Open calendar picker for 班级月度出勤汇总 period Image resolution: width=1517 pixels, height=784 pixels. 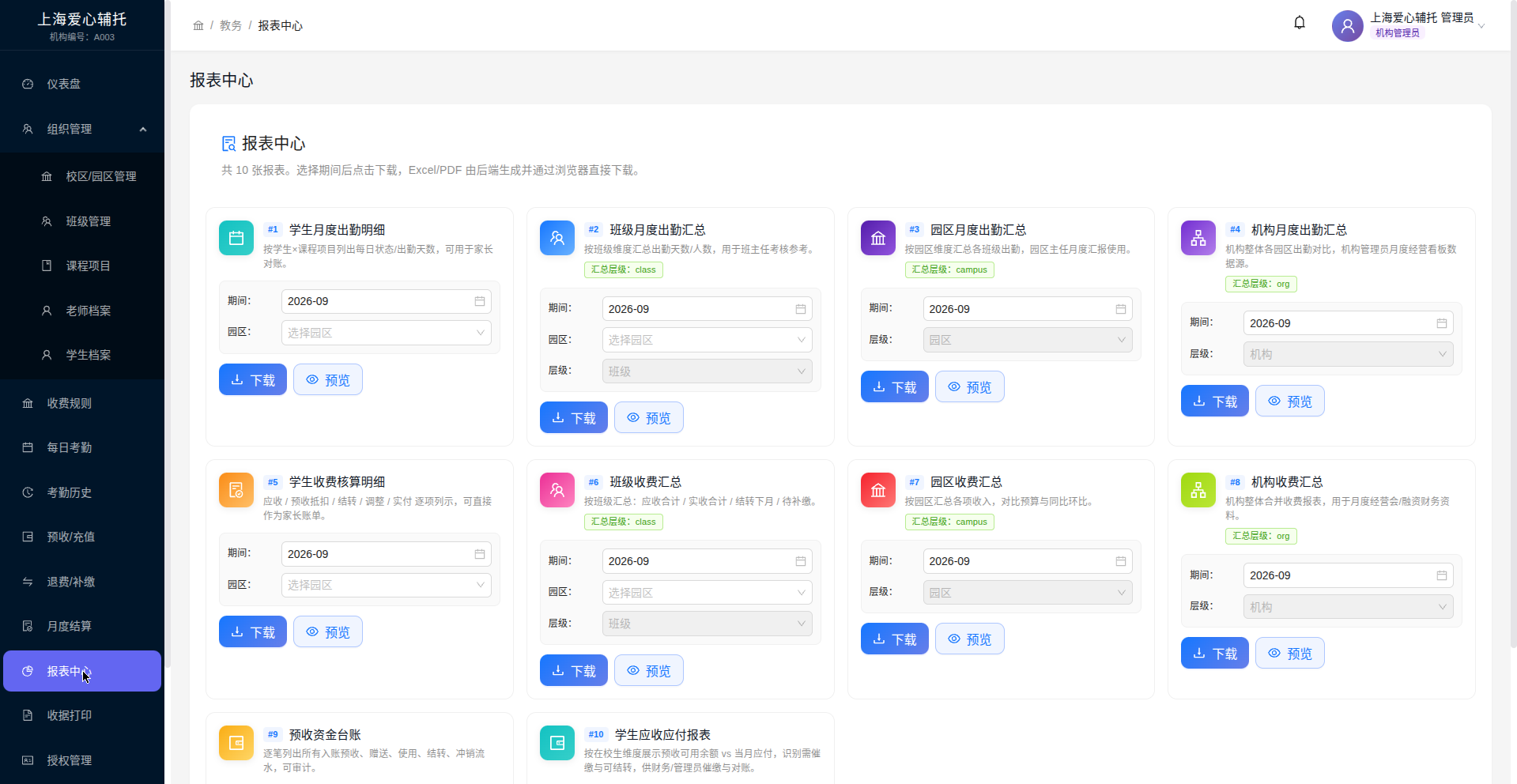click(x=801, y=309)
